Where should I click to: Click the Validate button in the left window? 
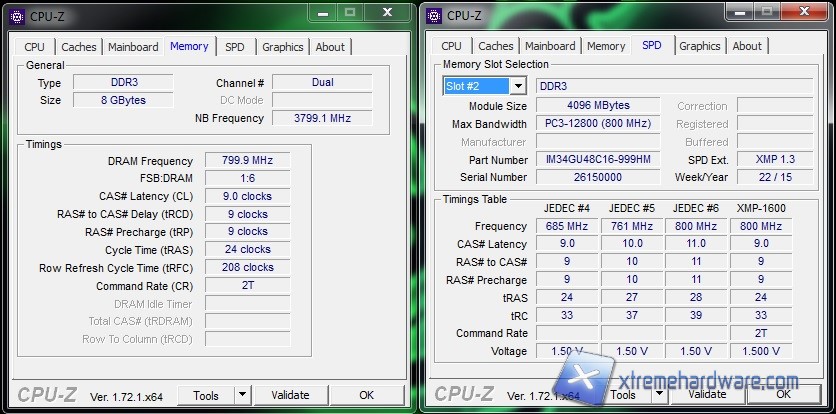[x=291, y=395]
